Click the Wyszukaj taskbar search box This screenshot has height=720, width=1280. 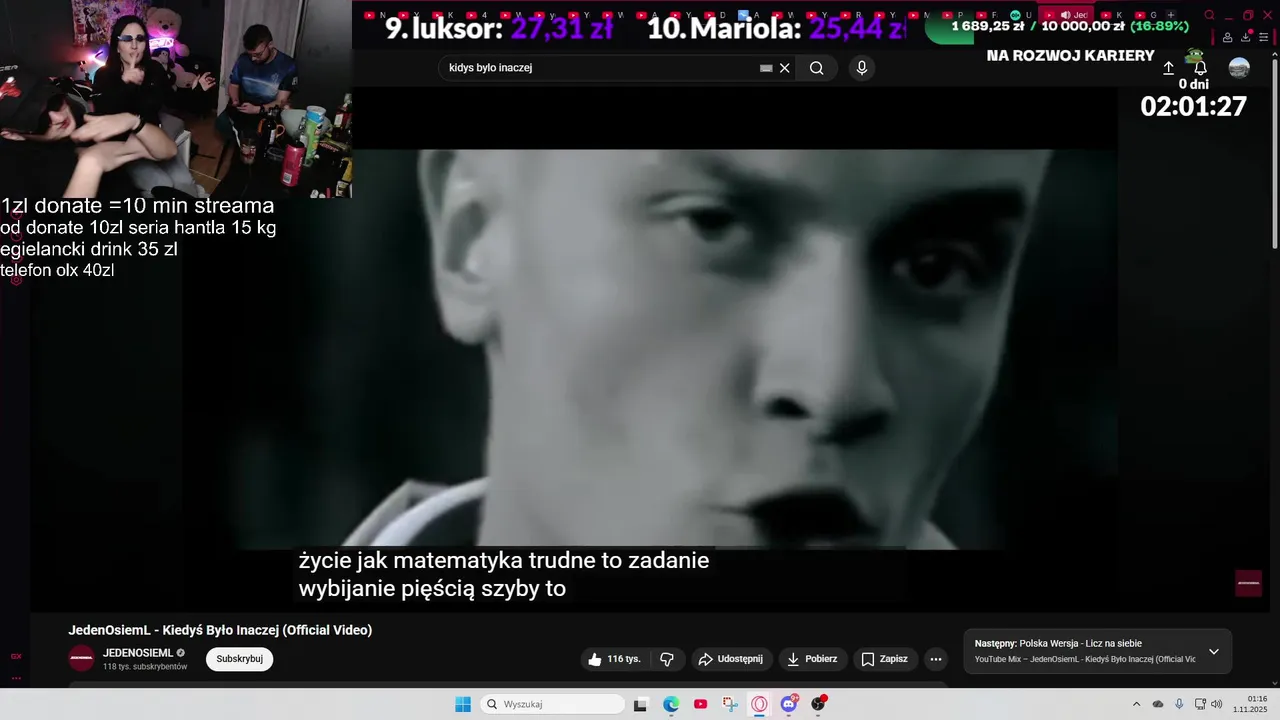(552, 704)
